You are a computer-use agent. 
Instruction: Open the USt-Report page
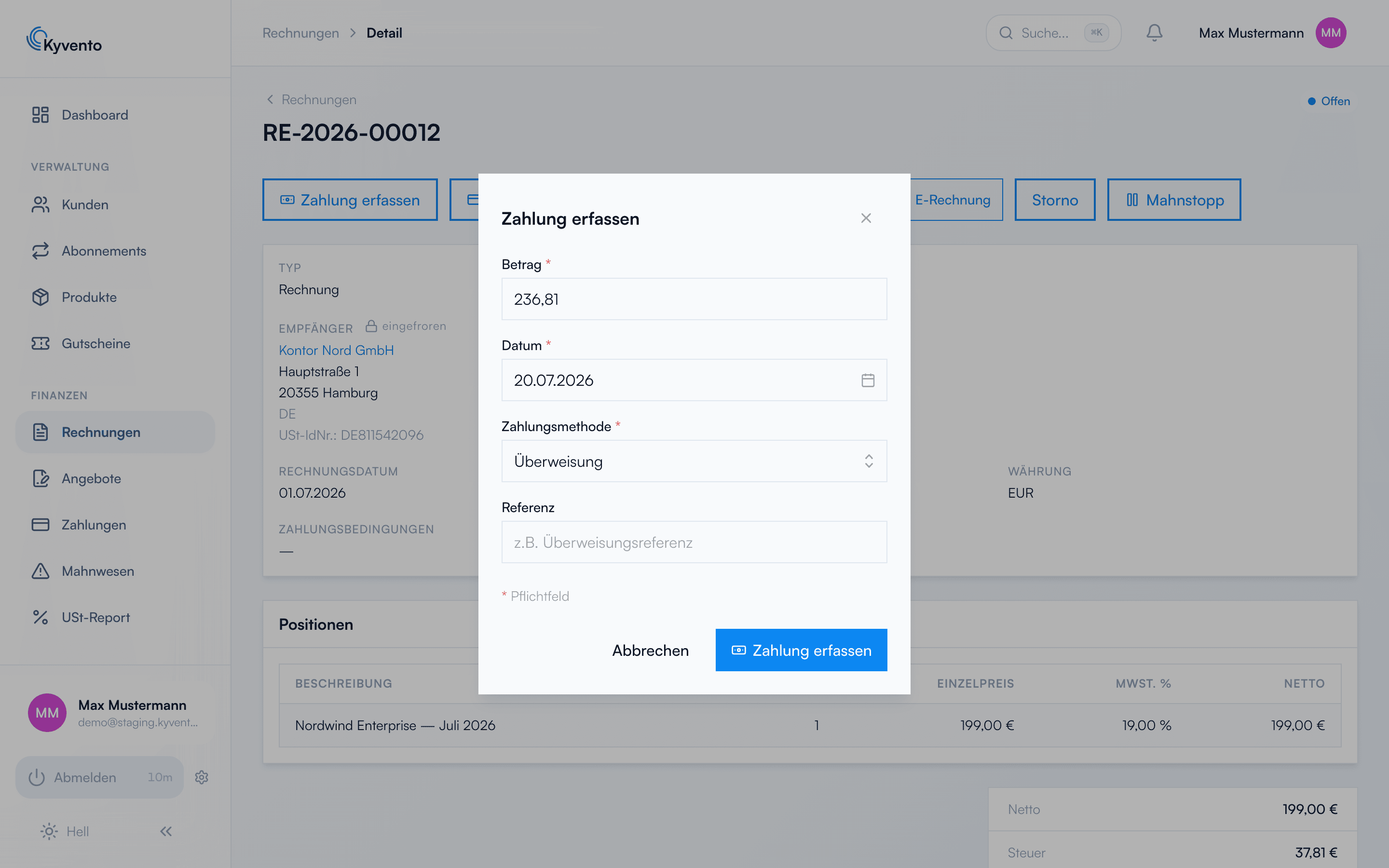115,618
